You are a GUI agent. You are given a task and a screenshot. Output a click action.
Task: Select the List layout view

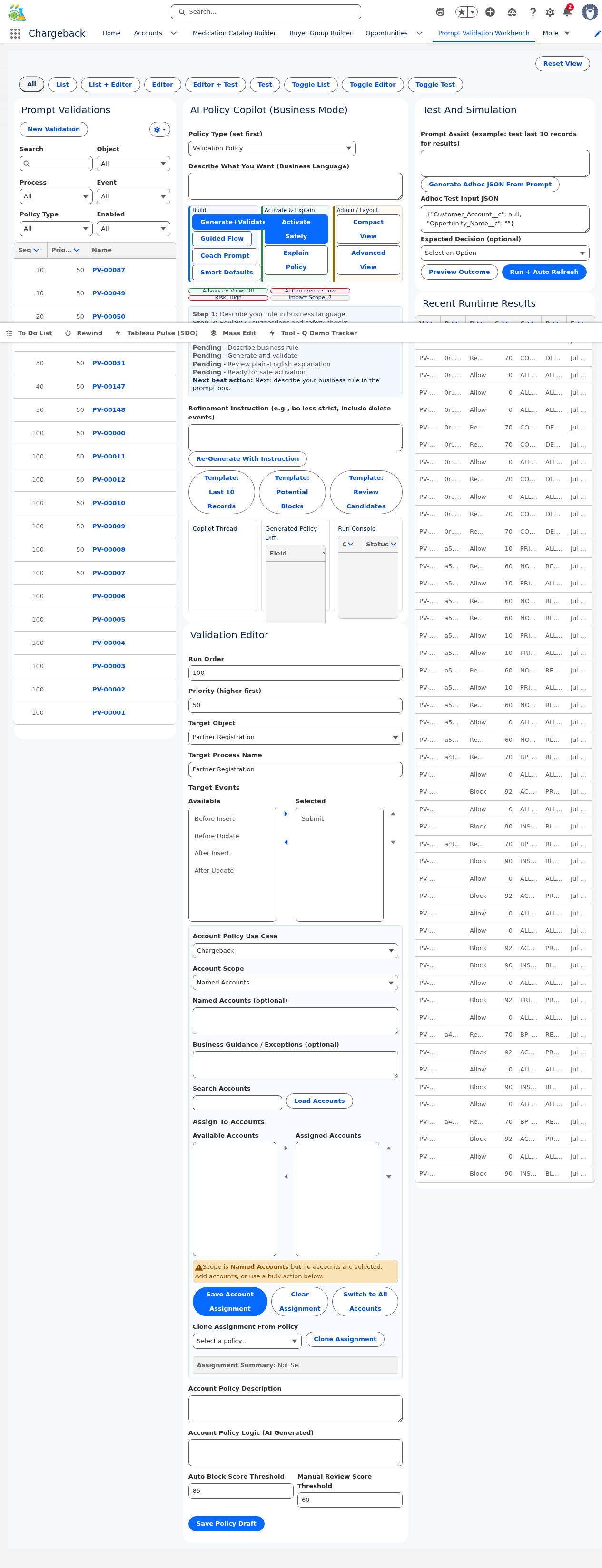tap(63, 85)
